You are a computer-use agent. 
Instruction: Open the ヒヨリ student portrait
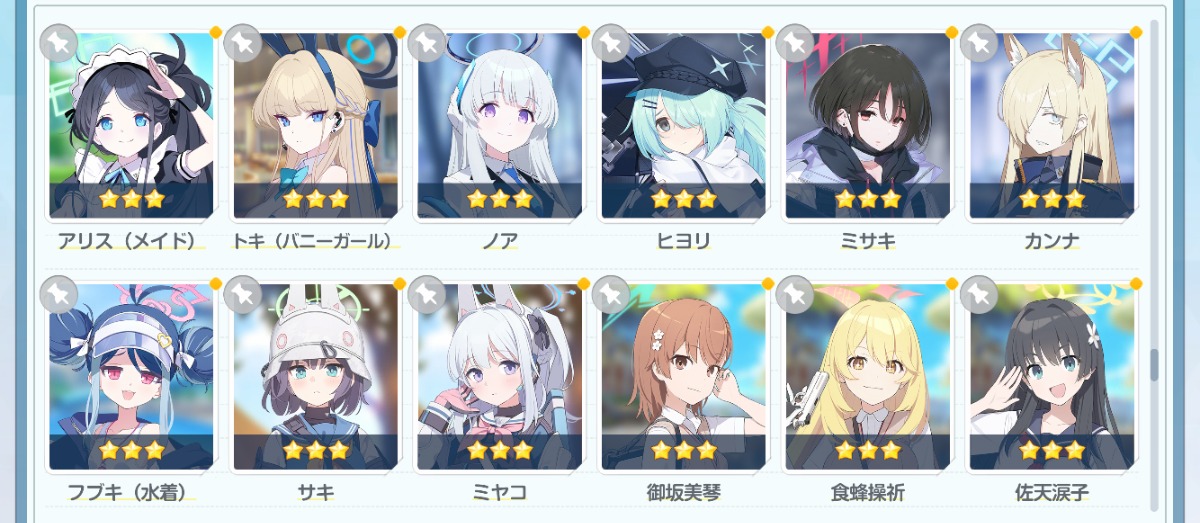pos(683,126)
